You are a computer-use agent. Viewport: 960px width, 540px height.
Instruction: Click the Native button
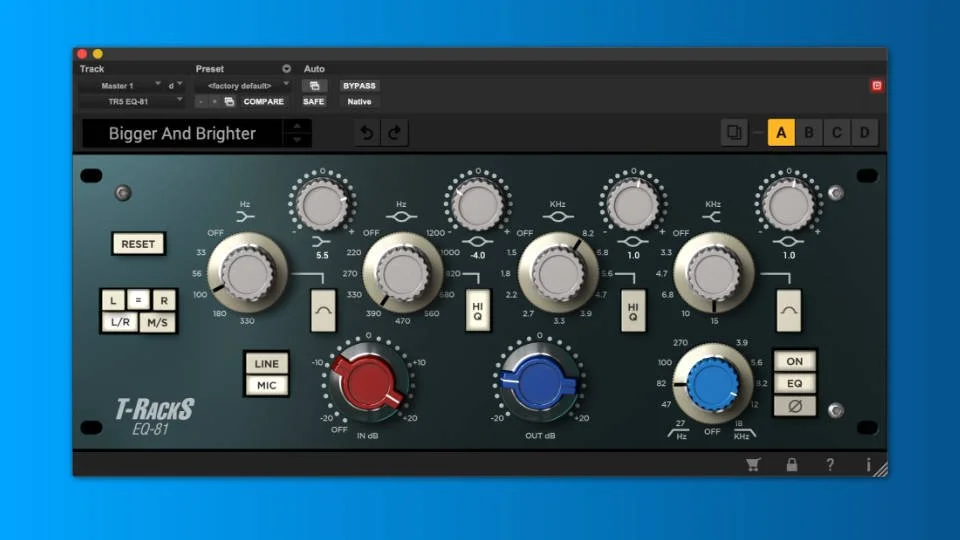(x=359, y=102)
